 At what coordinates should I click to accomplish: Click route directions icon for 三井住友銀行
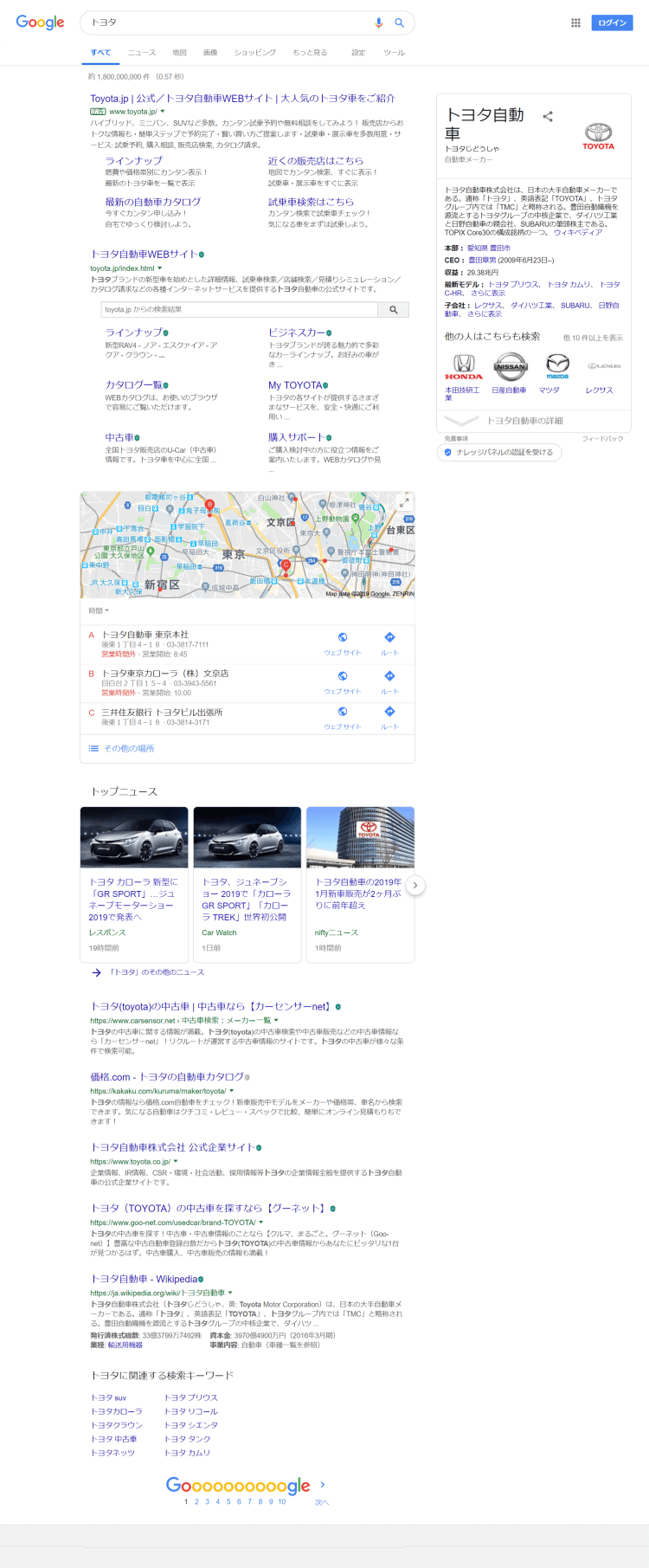coord(389,712)
